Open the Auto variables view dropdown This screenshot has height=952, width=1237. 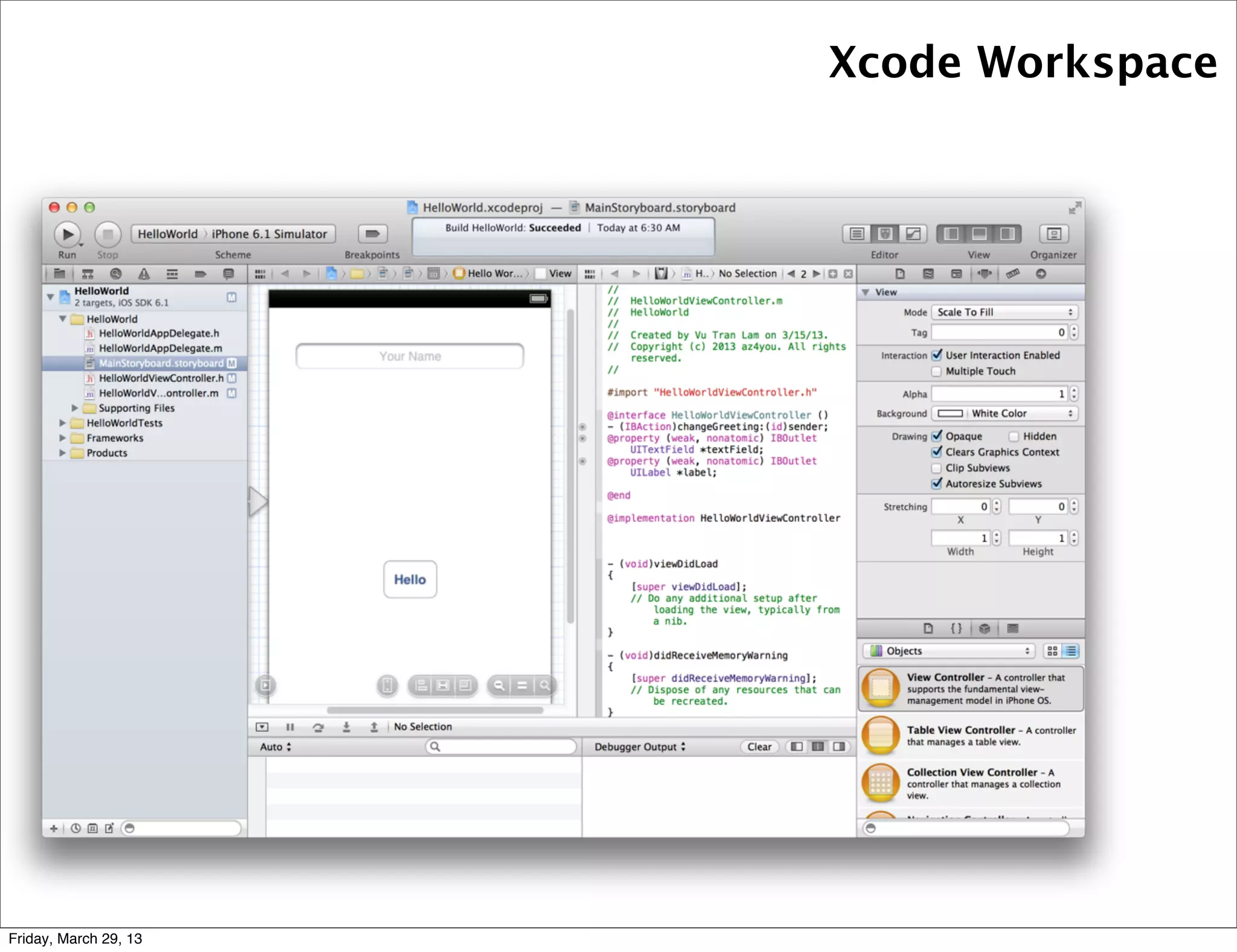(275, 747)
